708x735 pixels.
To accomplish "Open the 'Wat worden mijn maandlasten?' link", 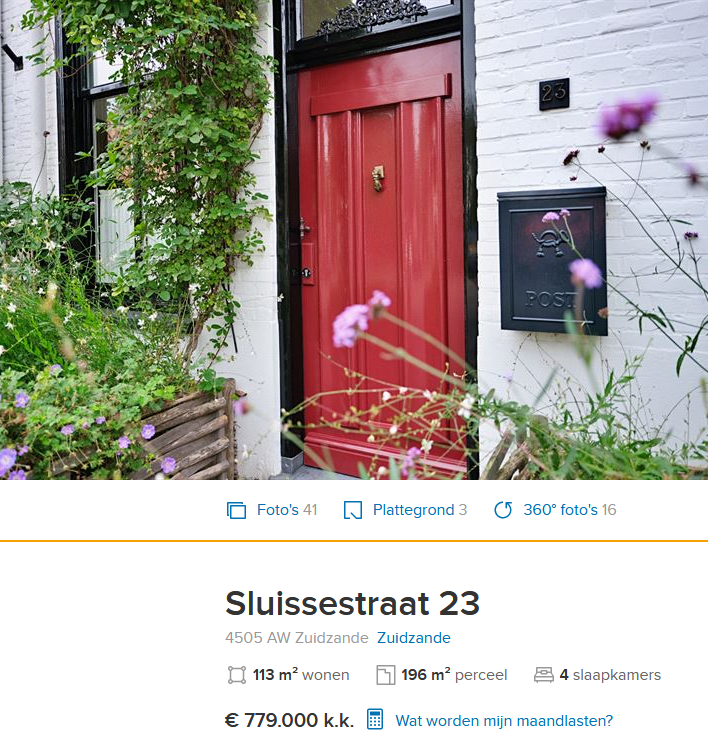I will point(504,720).
